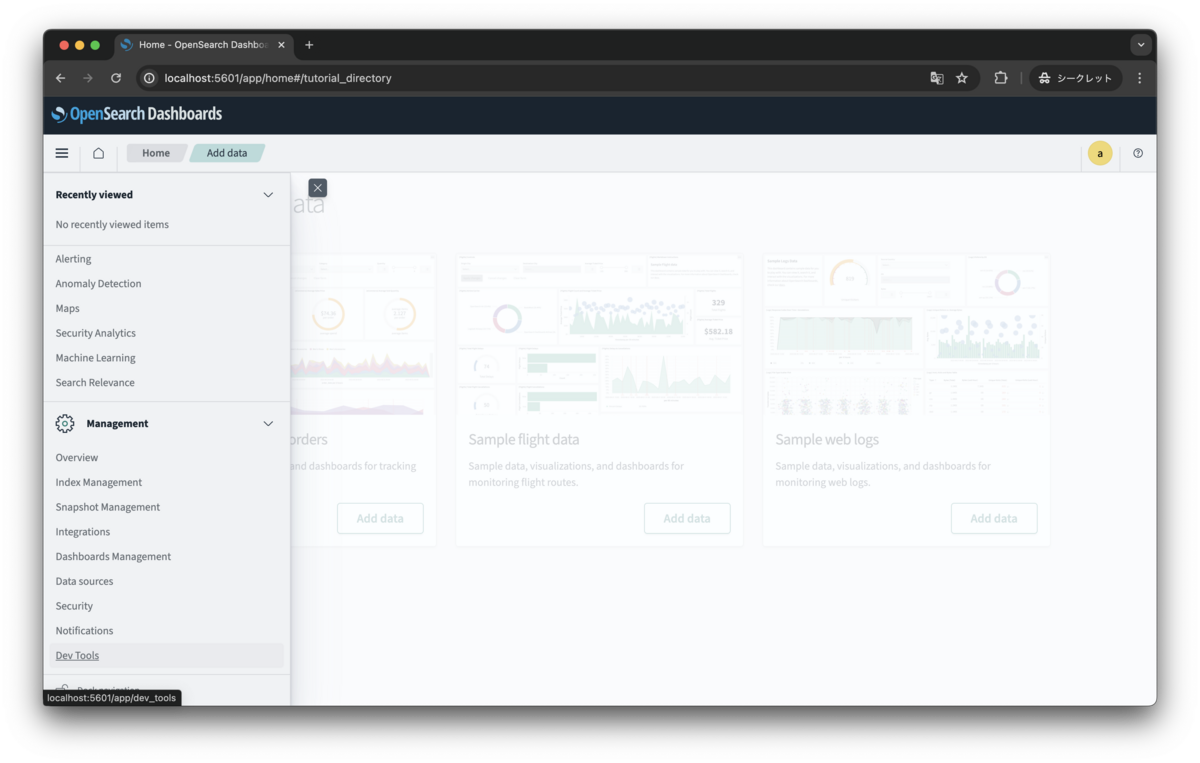
Task: Click Sample flight data preview thumbnail
Action: pos(599,335)
